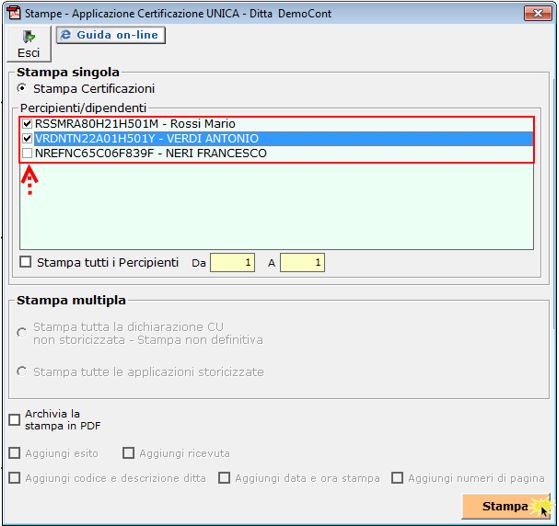The image size is (559, 526).
Task: Uncheck the VERDI ANTONIO recipient checkbox
Action: [27, 138]
